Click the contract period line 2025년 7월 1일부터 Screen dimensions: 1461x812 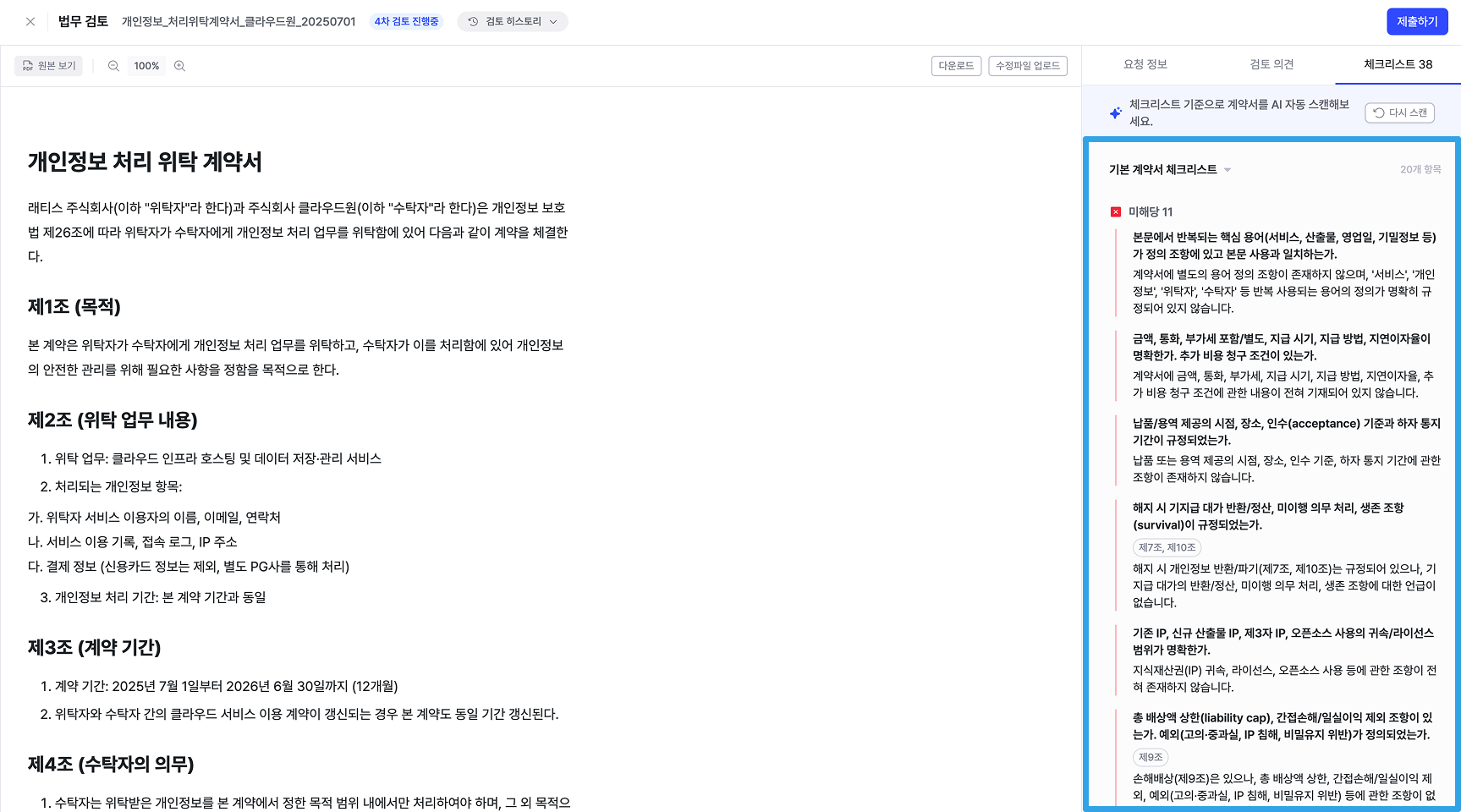click(219, 686)
